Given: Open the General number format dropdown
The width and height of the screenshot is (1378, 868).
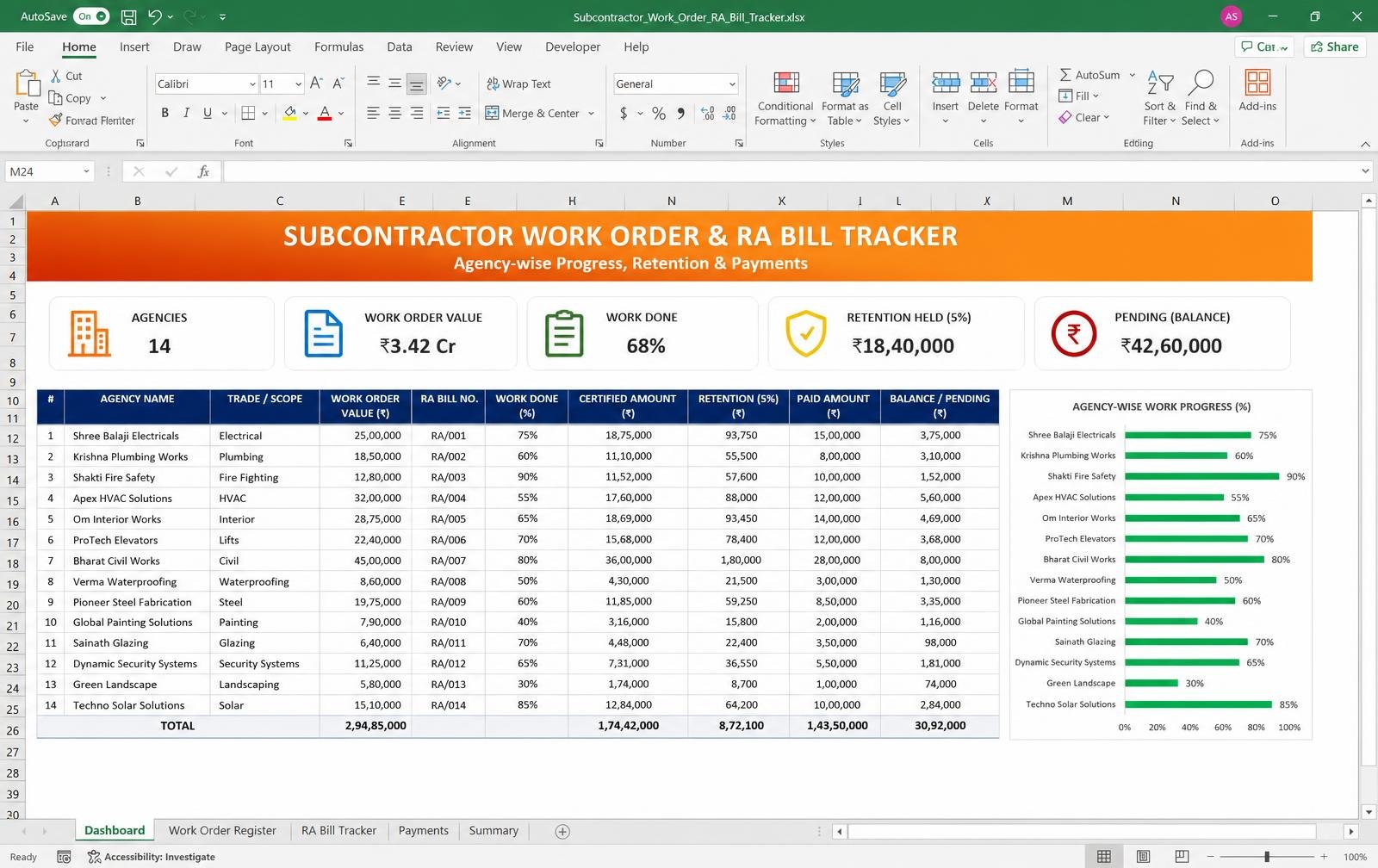Looking at the screenshot, I should (x=732, y=84).
